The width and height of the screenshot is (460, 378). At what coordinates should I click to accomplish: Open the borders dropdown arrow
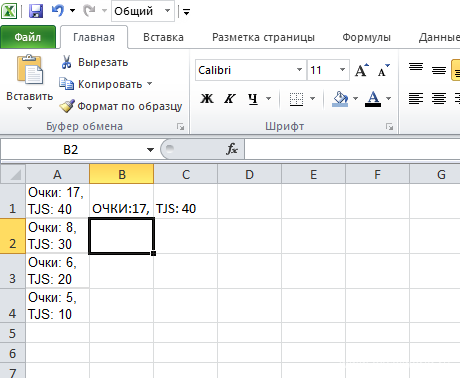coord(313,98)
